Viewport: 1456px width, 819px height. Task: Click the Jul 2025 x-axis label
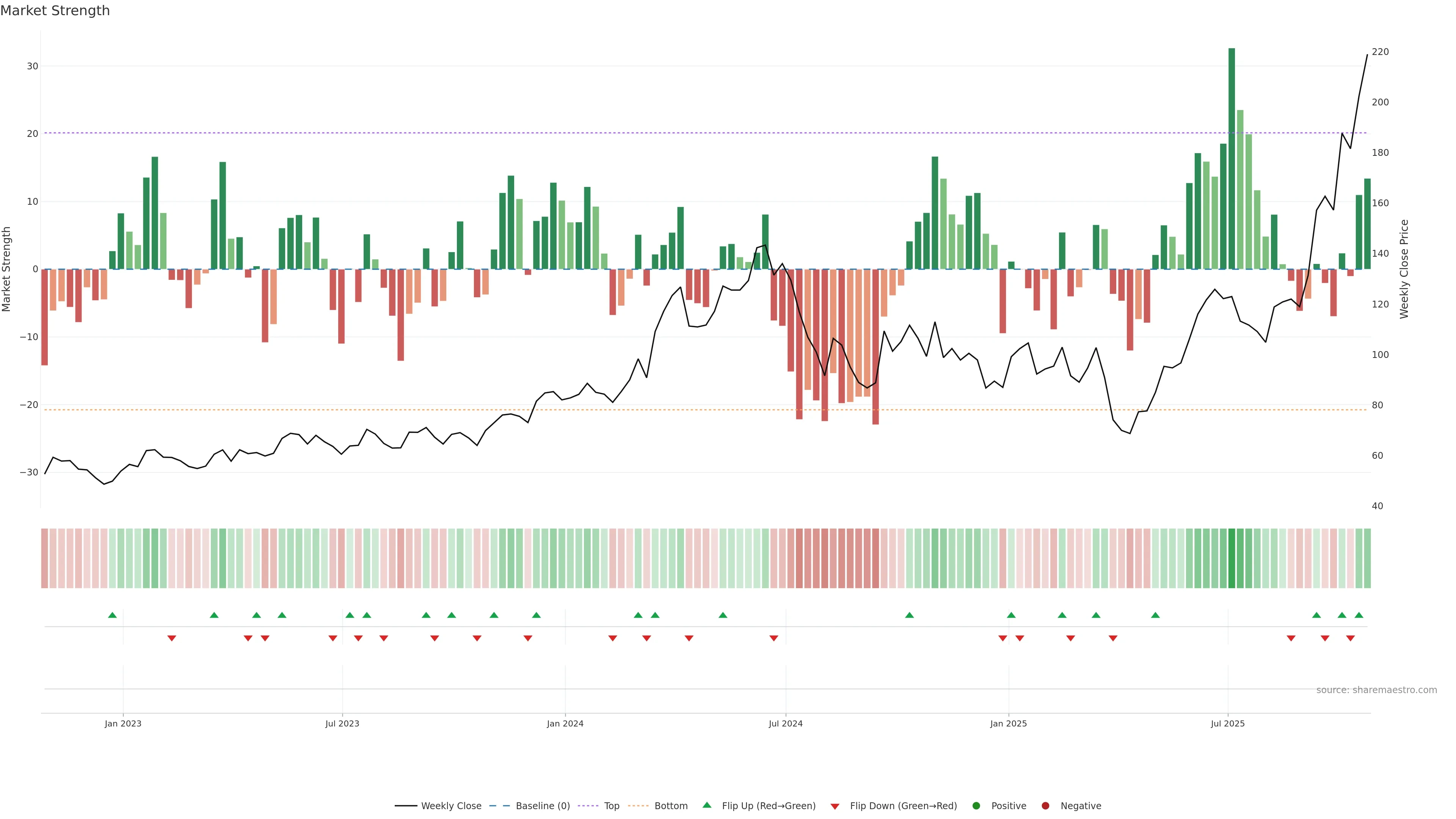1227,723
